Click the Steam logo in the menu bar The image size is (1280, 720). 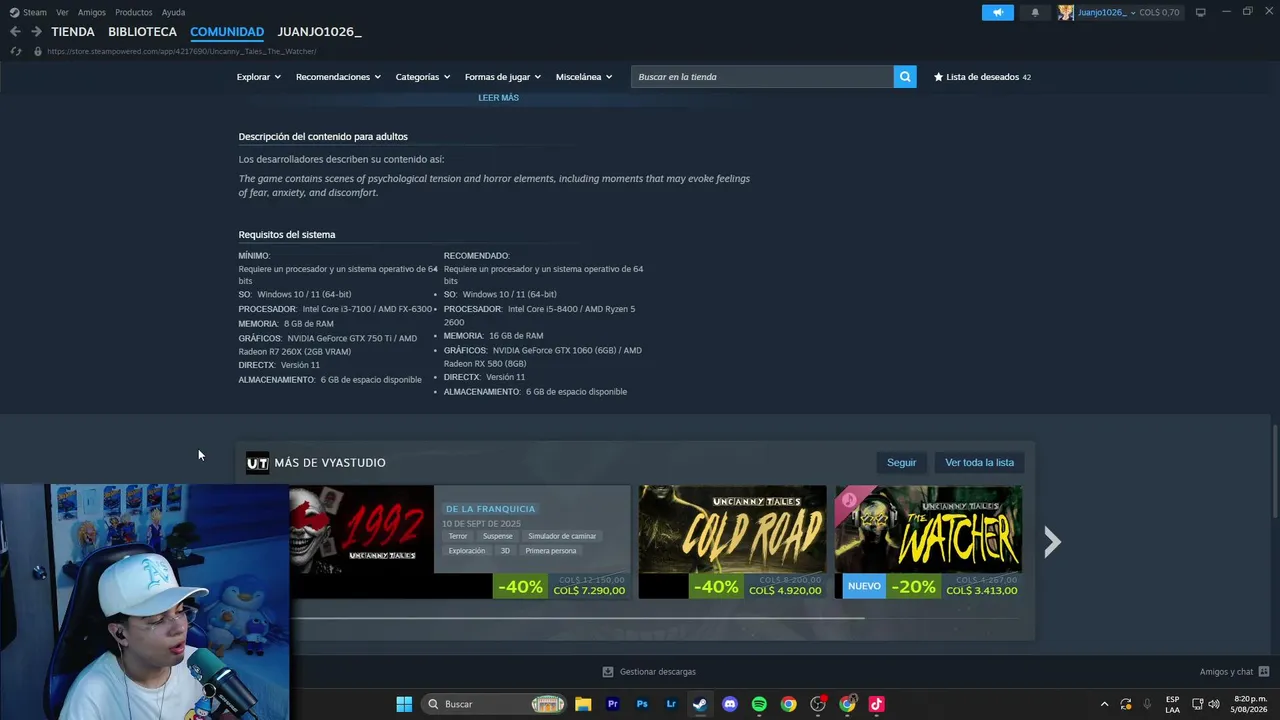pos(14,12)
